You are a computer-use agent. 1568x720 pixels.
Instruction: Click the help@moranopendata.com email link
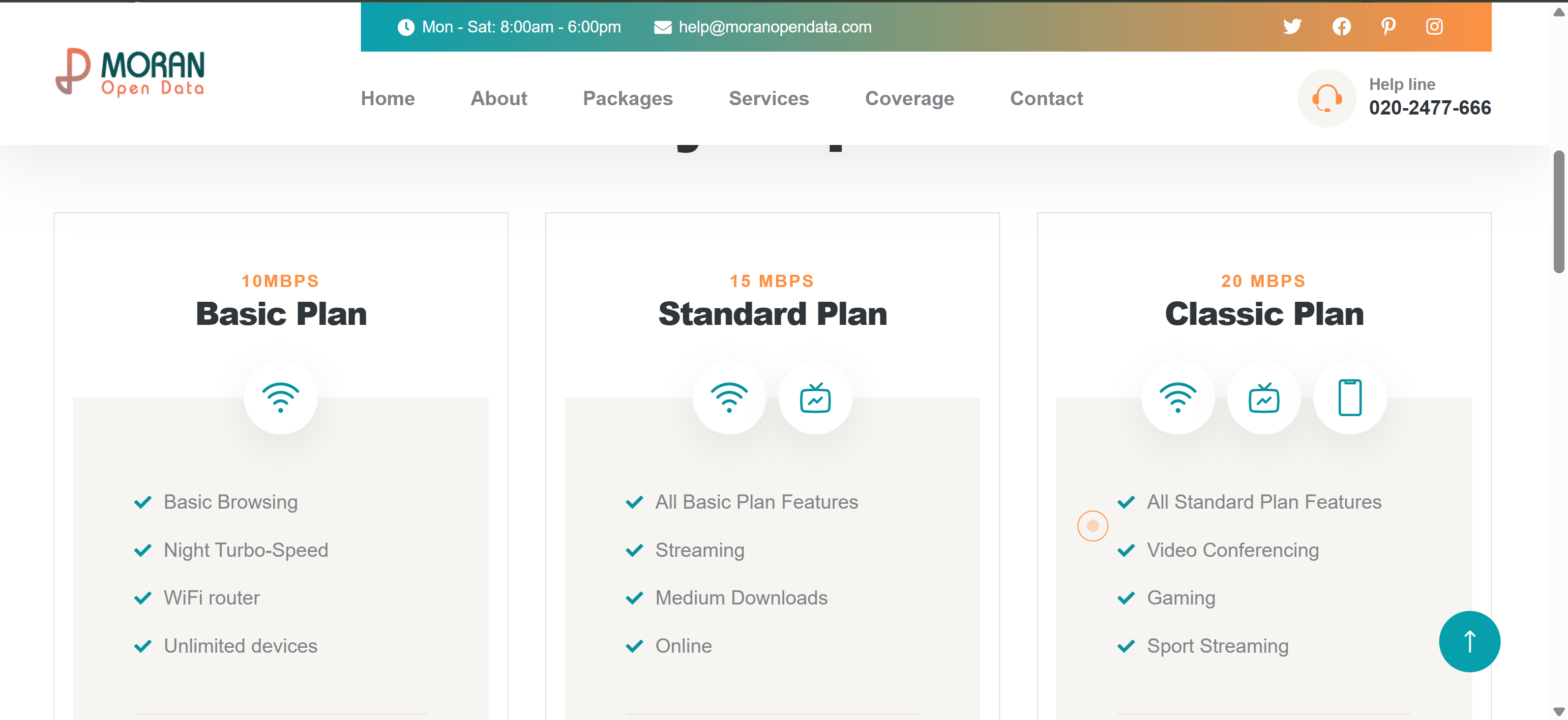click(x=774, y=28)
